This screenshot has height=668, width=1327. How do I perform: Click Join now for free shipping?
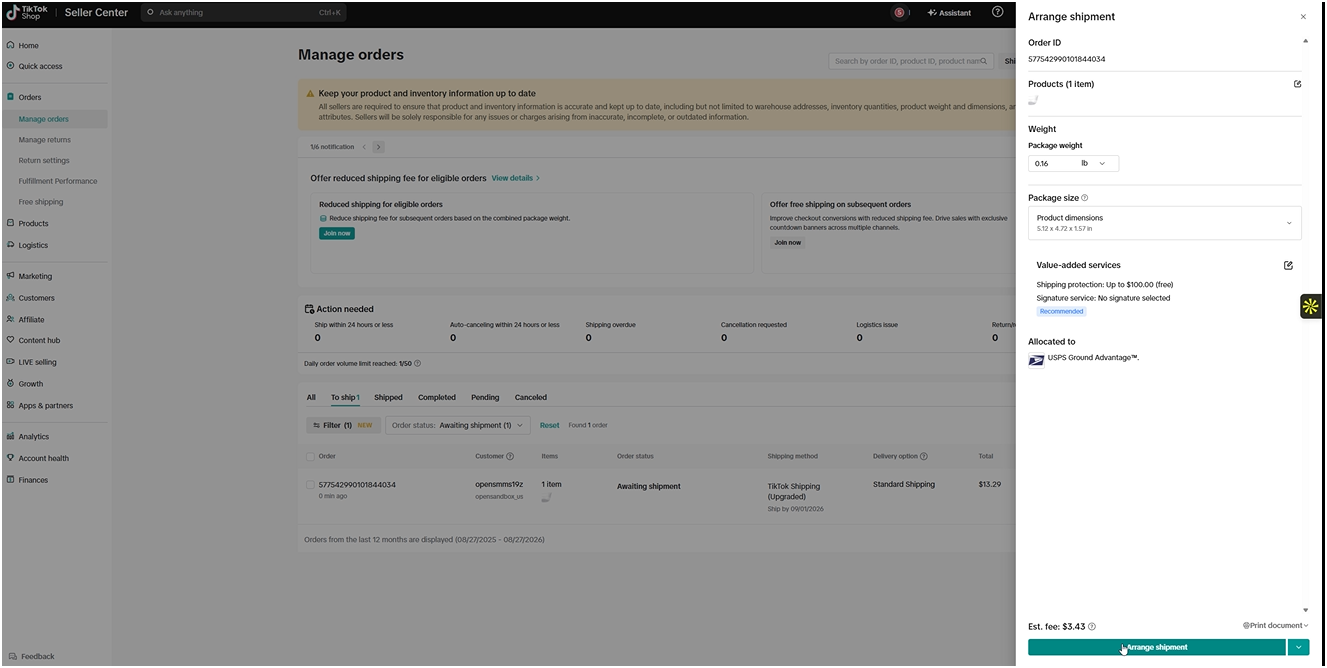click(787, 242)
